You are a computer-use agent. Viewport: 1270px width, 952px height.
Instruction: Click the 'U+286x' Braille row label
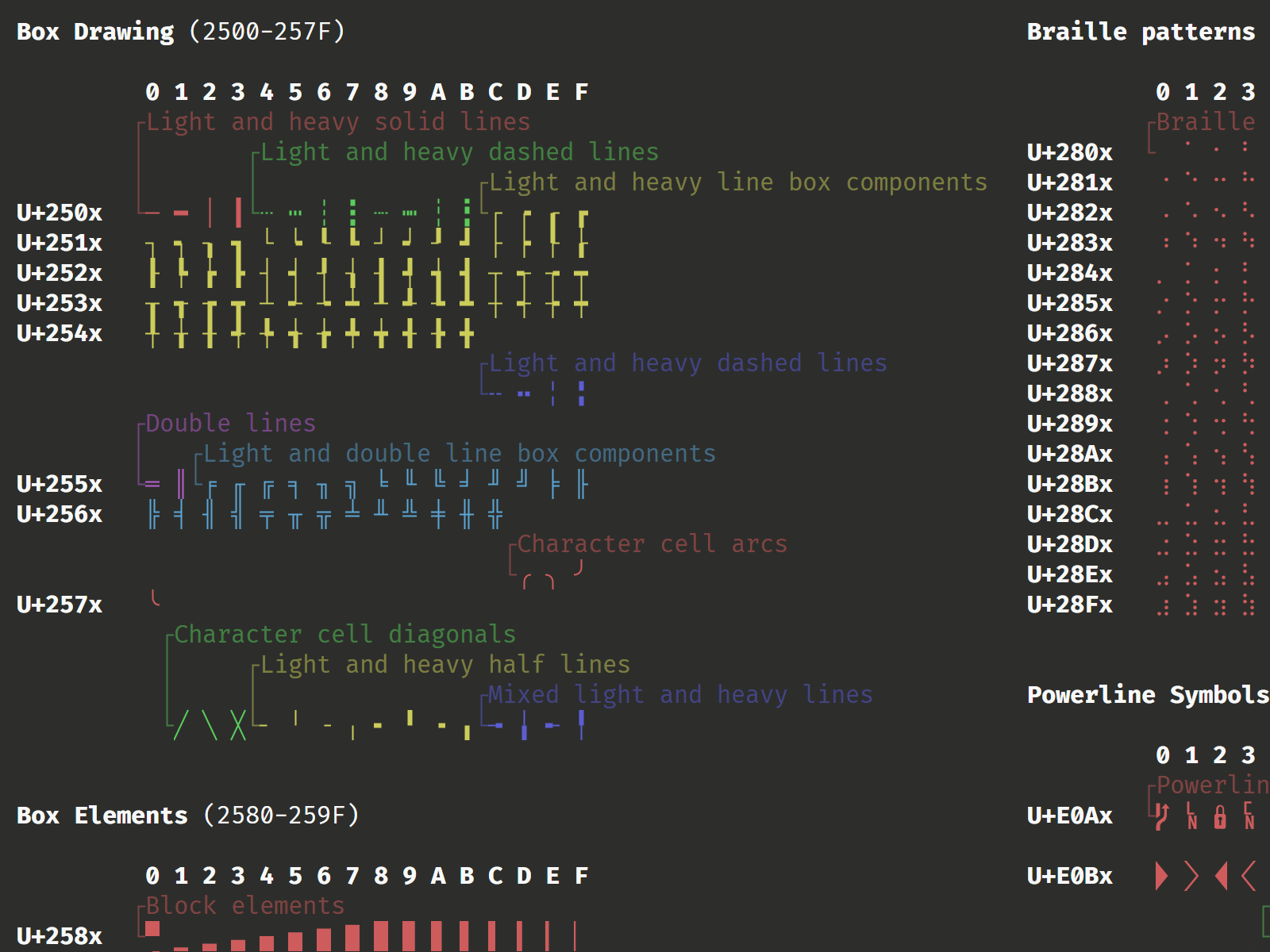click(1070, 333)
